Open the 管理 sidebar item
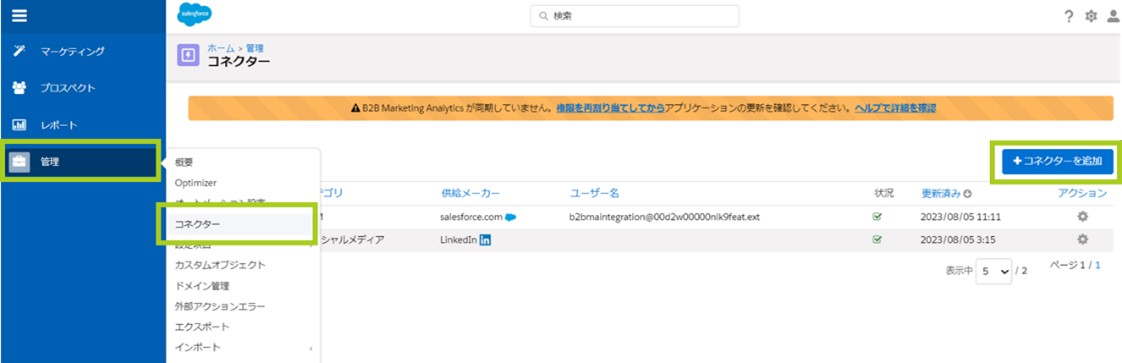Screen dimensions: 1122x363 (80, 162)
